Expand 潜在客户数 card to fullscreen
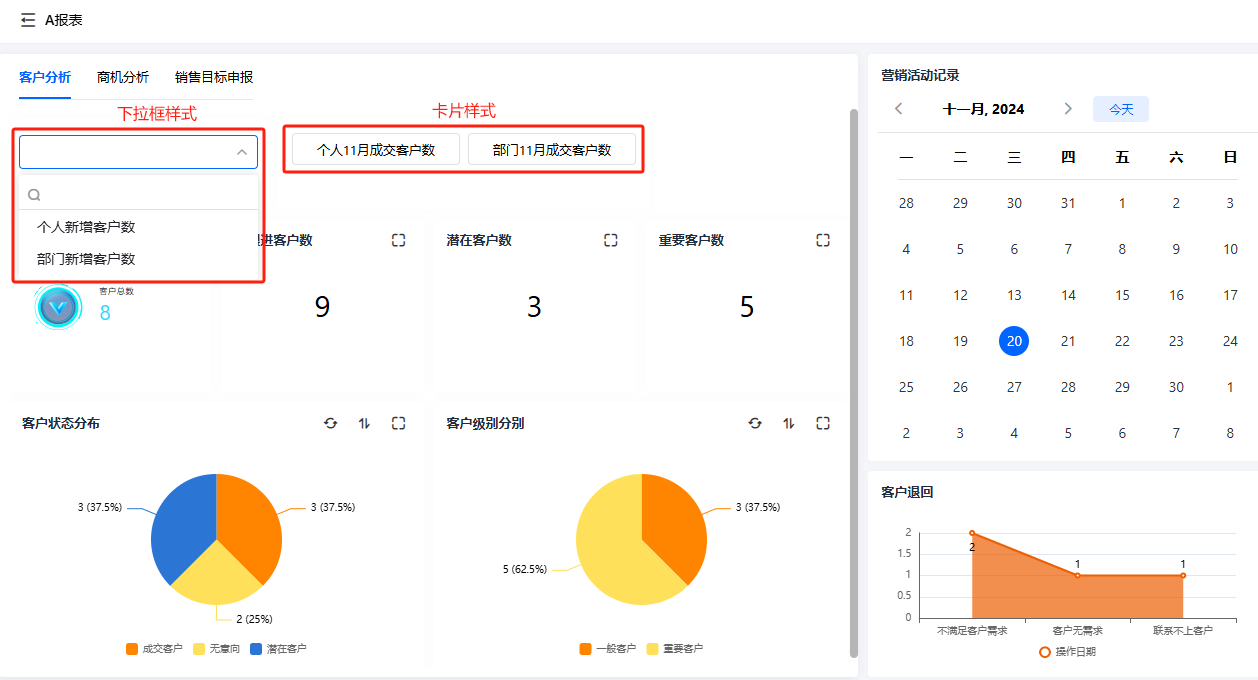This screenshot has width=1258, height=680. (x=611, y=240)
